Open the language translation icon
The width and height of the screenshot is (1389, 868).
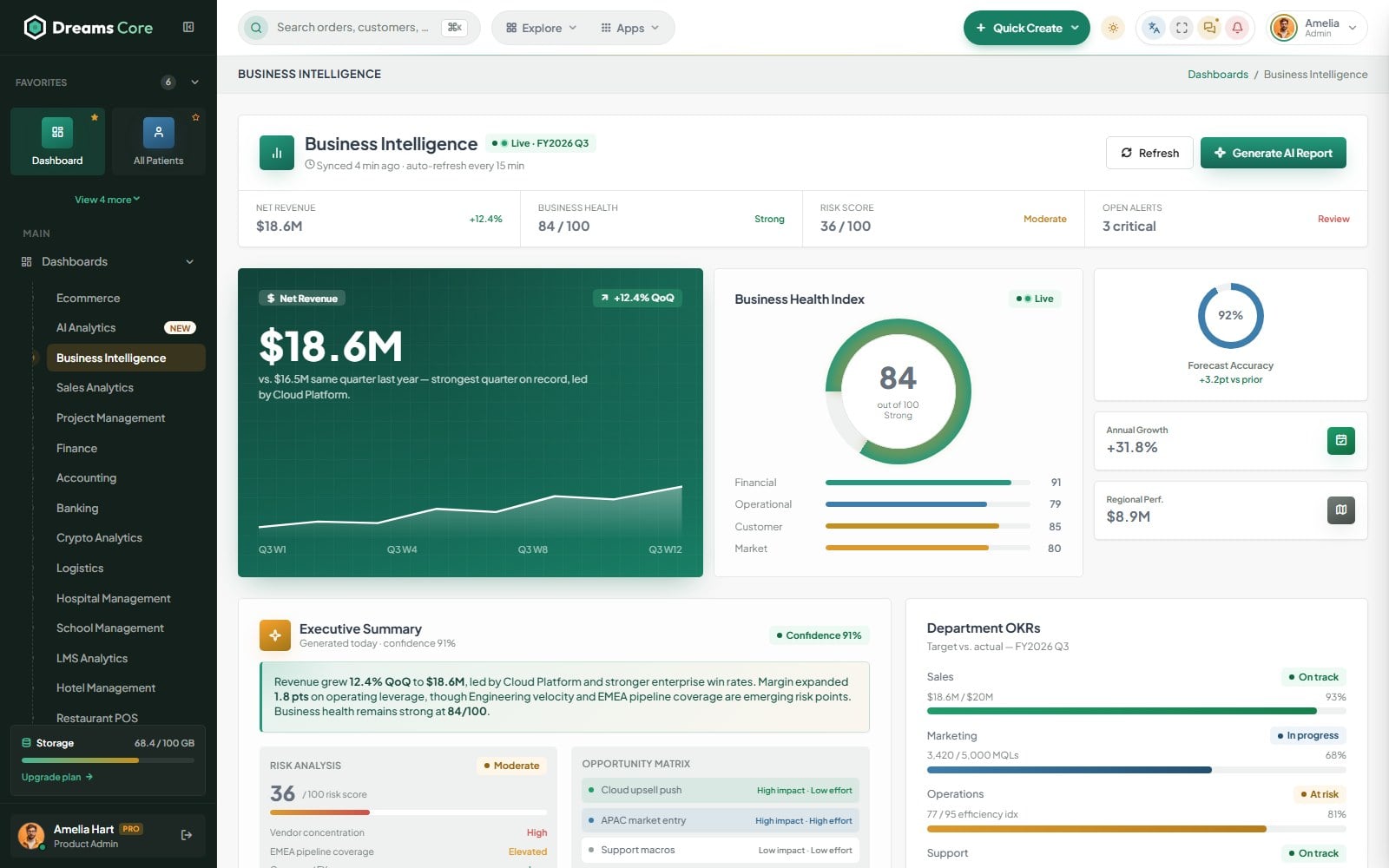click(1154, 28)
